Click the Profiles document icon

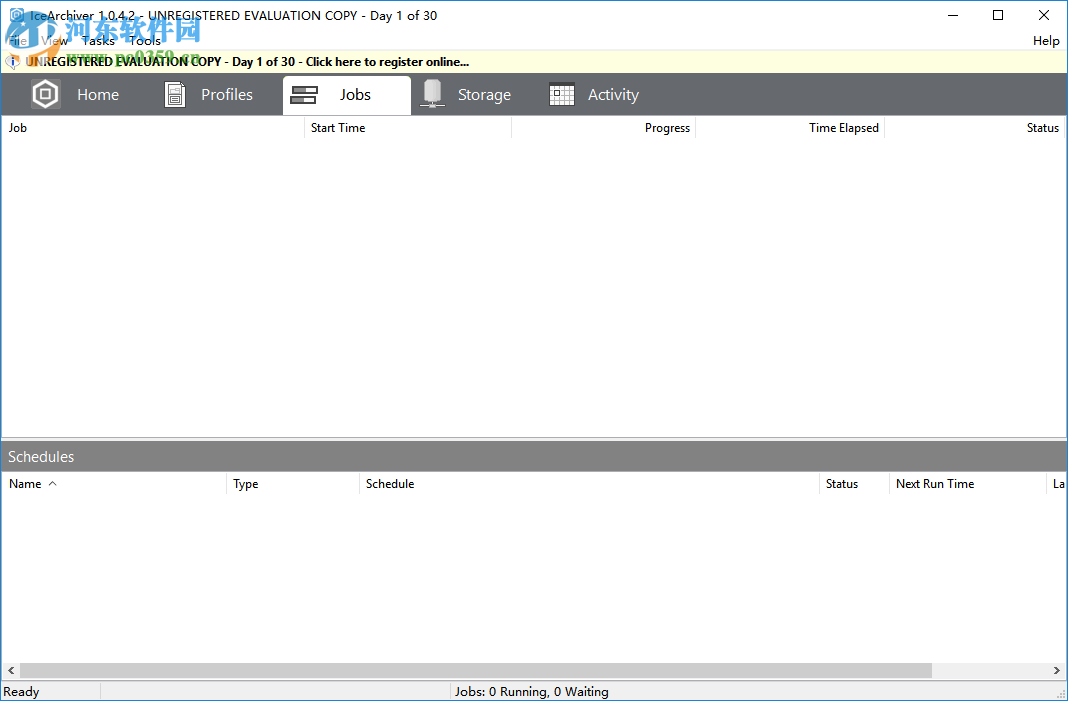175,95
